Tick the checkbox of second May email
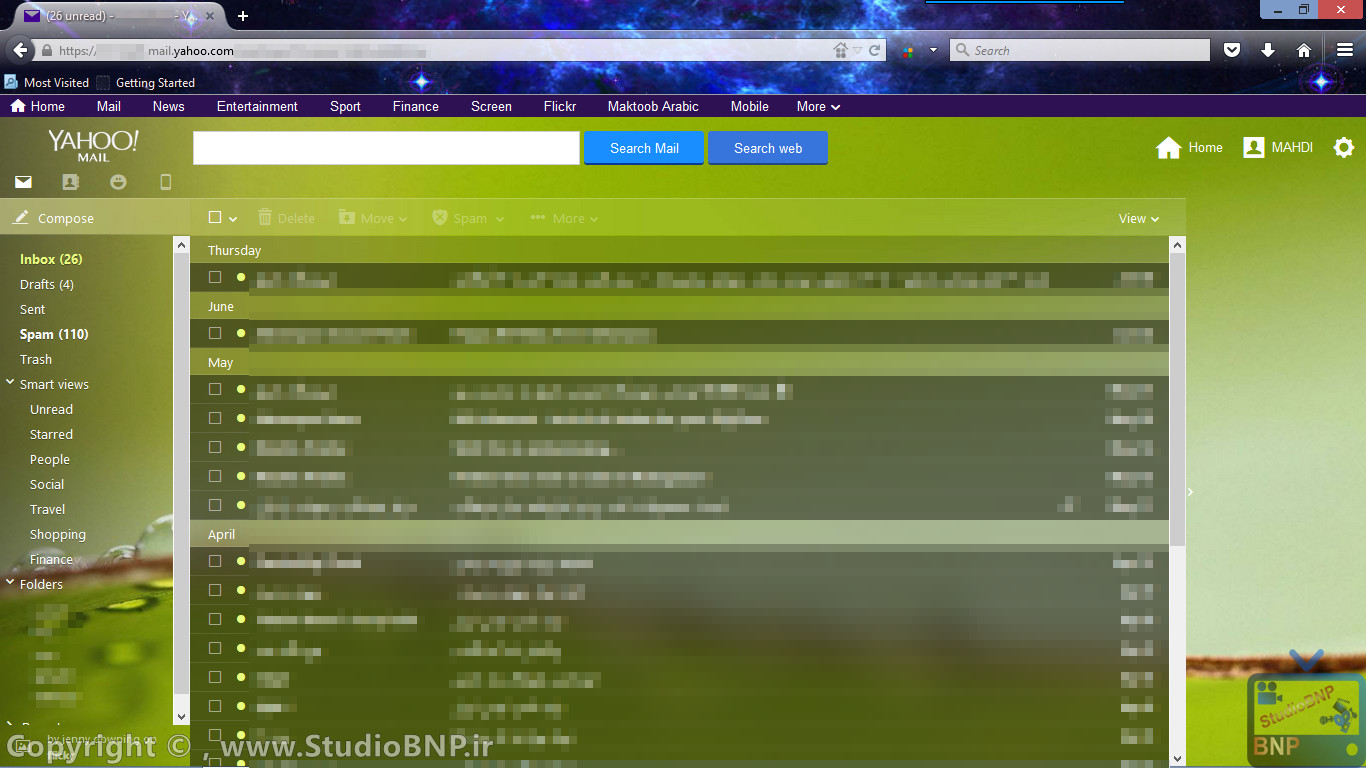This screenshot has width=1366, height=768. (215, 418)
